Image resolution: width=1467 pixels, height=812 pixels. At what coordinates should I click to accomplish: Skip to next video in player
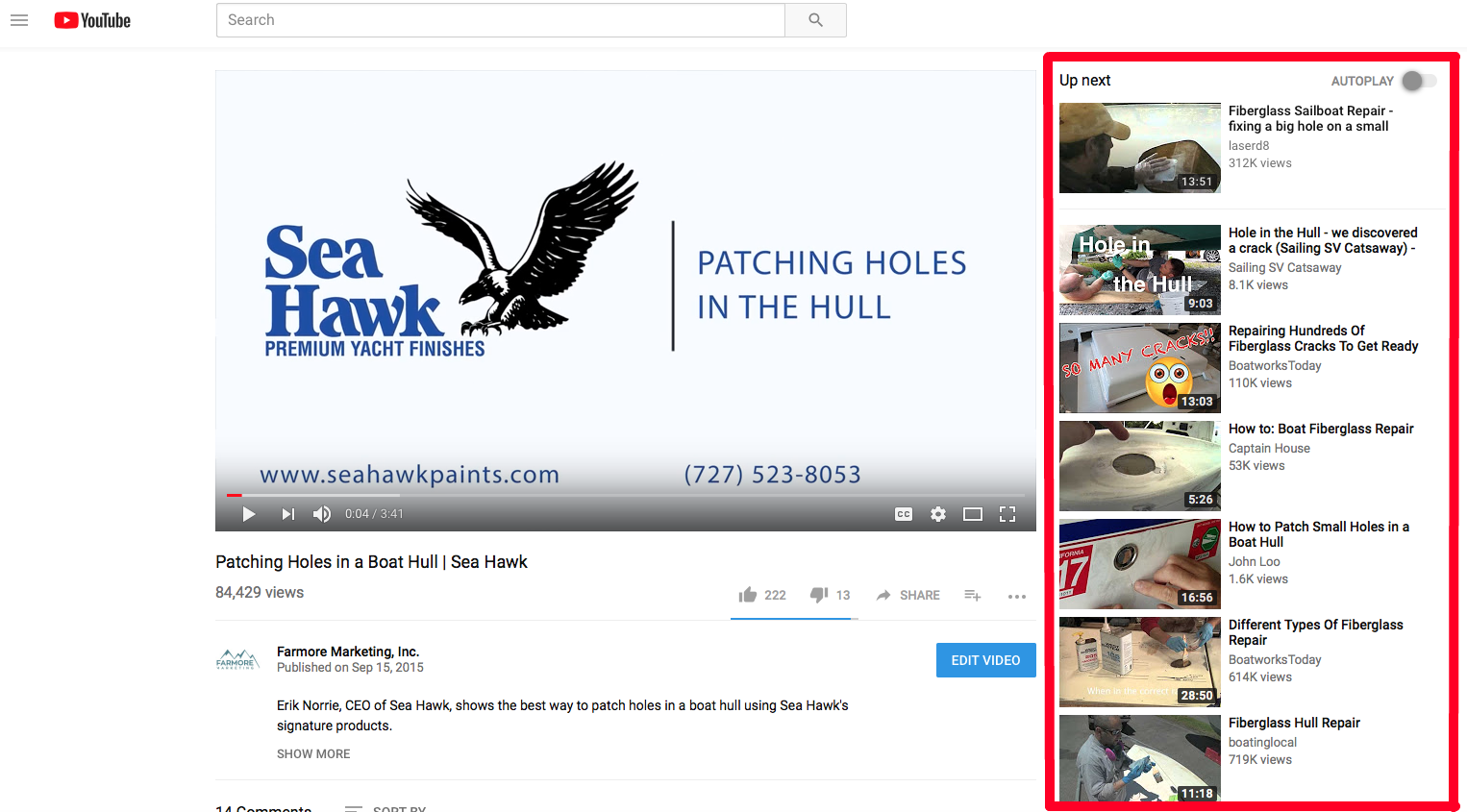[x=287, y=514]
